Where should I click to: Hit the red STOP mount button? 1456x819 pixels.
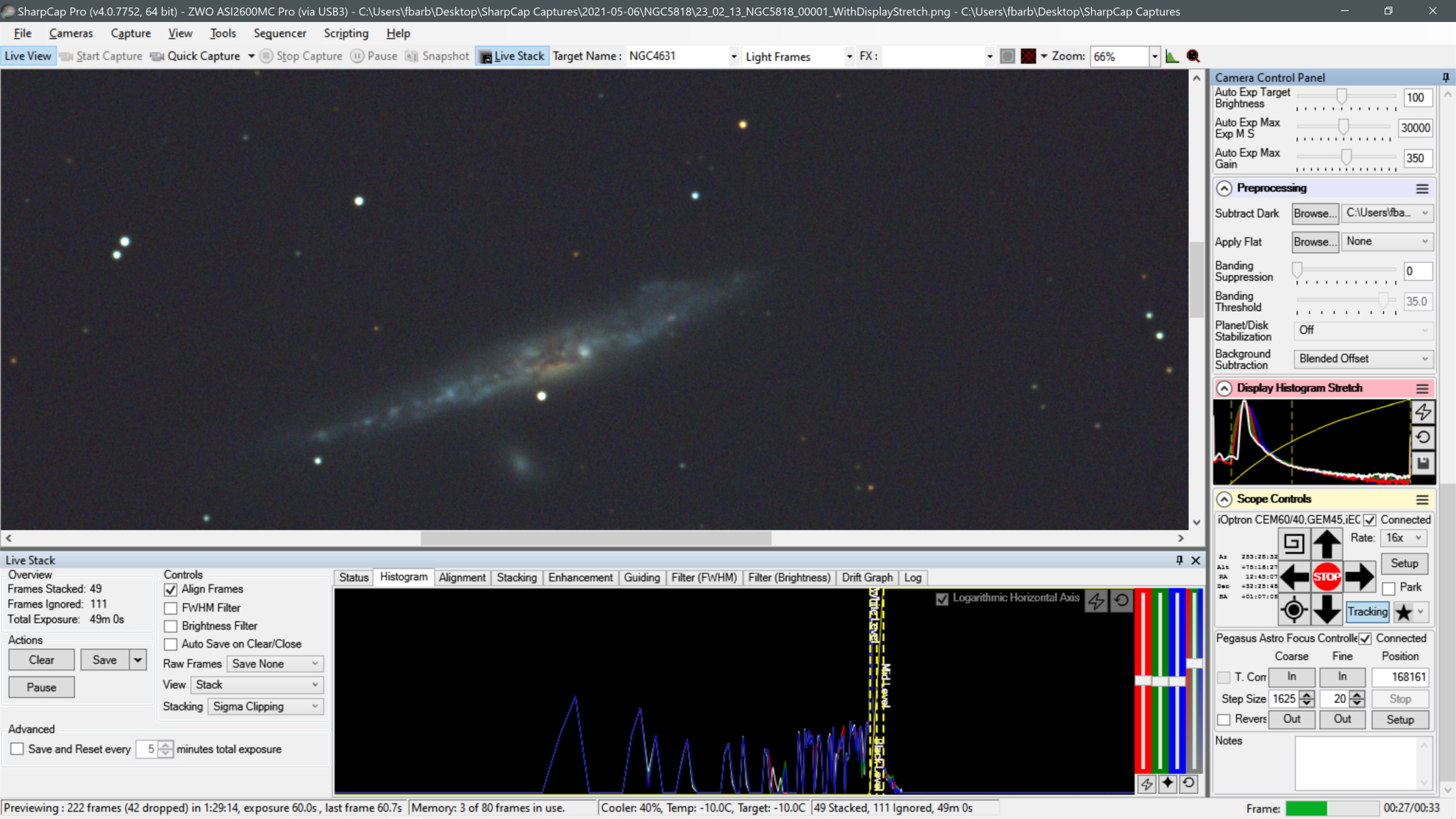pyautogui.click(x=1327, y=576)
